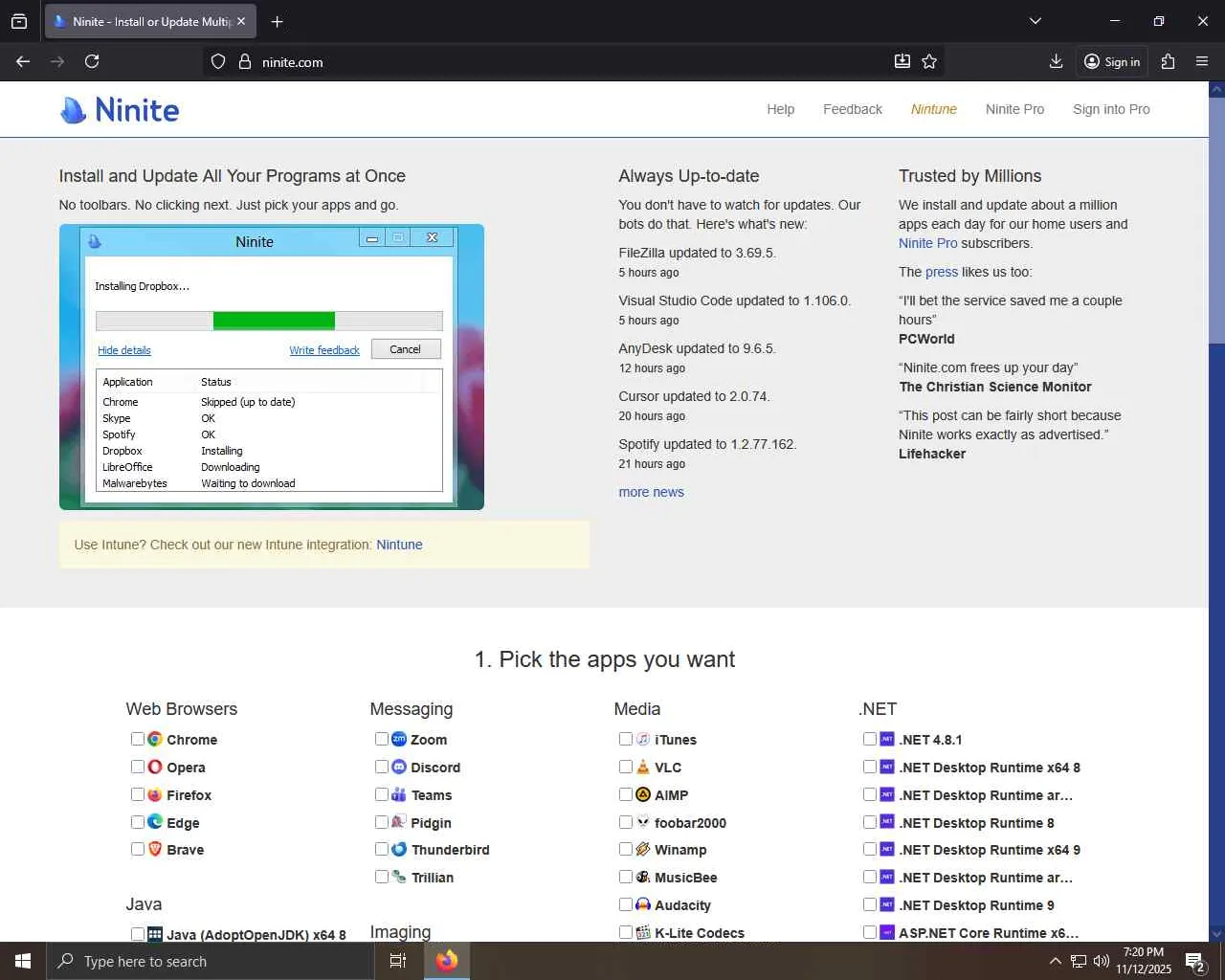Check the .NET 4.8.1 checkbox

point(870,739)
